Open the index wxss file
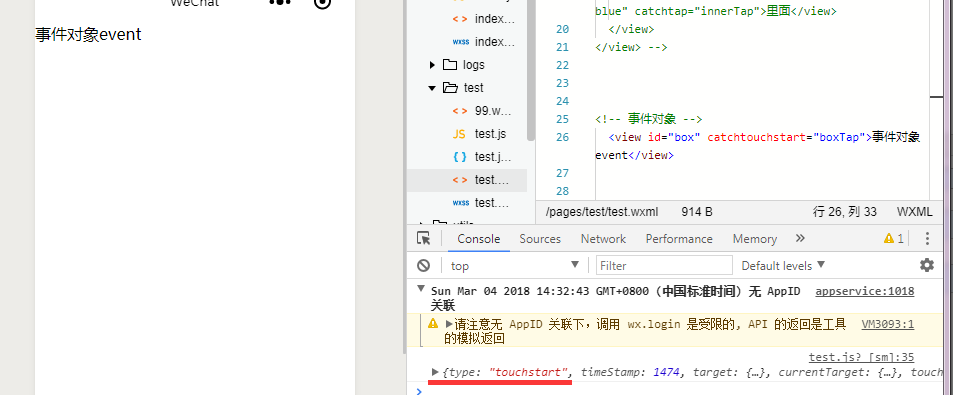The height and width of the screenshot is (395, 953). 495,42
